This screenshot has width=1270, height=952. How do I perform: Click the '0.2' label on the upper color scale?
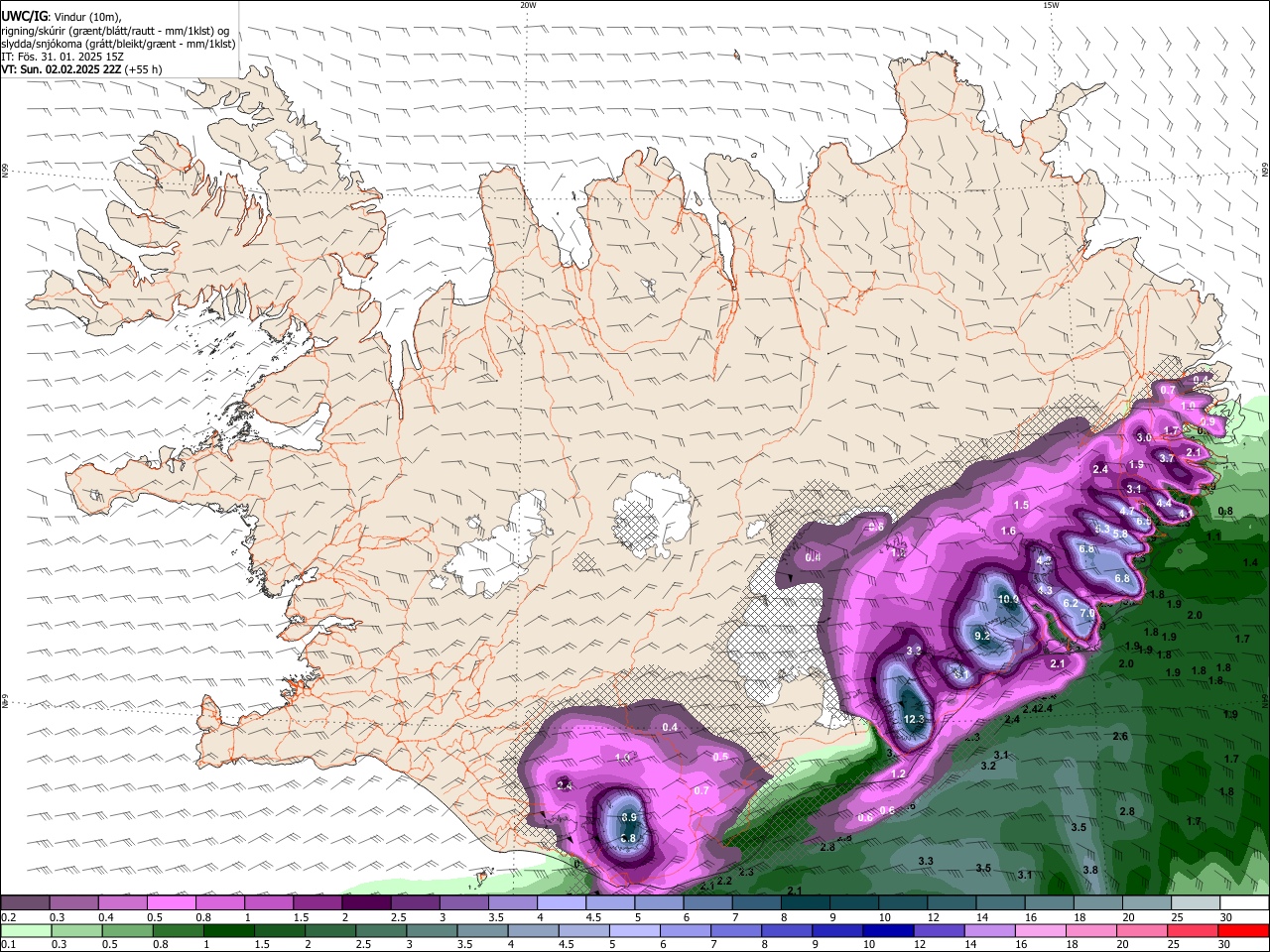9,917
